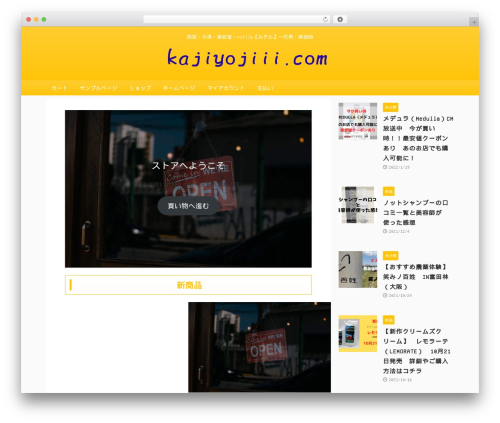This screenshot has height=423, width=500.
Task: Open 【新作クリームズクリーム】レモラーテ article title
Action: point(416,351)
